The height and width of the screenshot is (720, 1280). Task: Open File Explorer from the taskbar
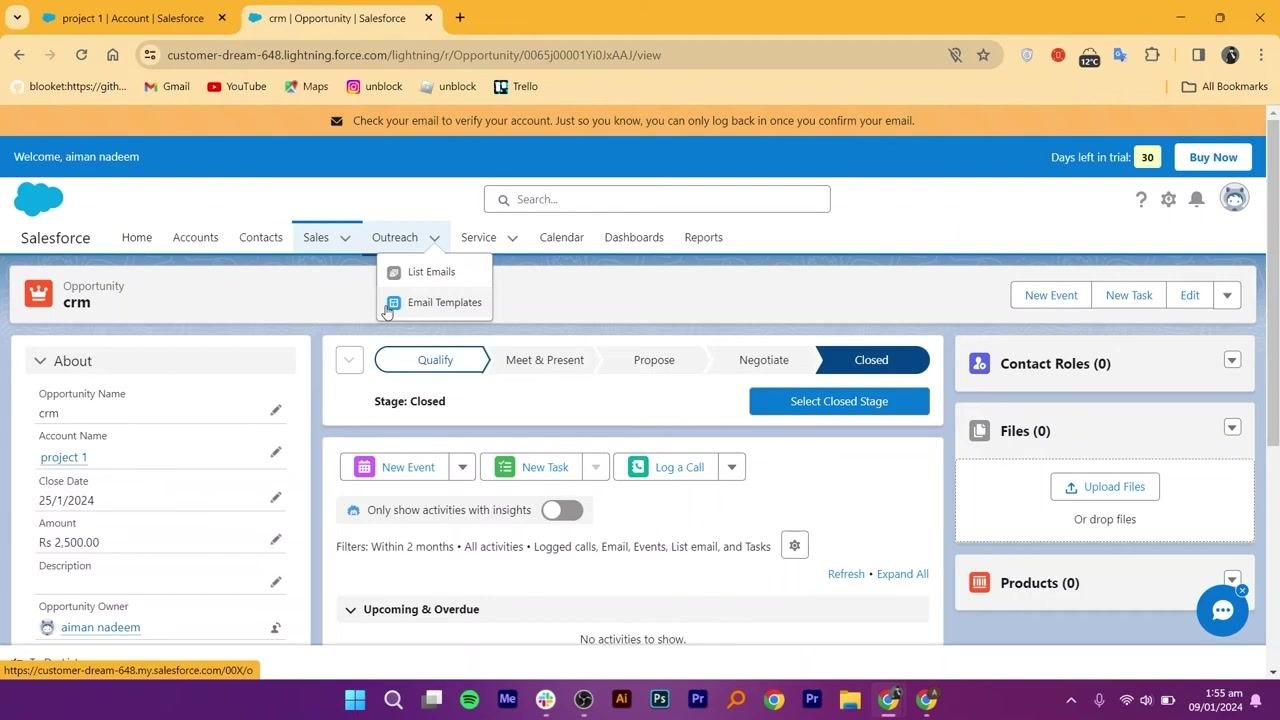point(849,699)
